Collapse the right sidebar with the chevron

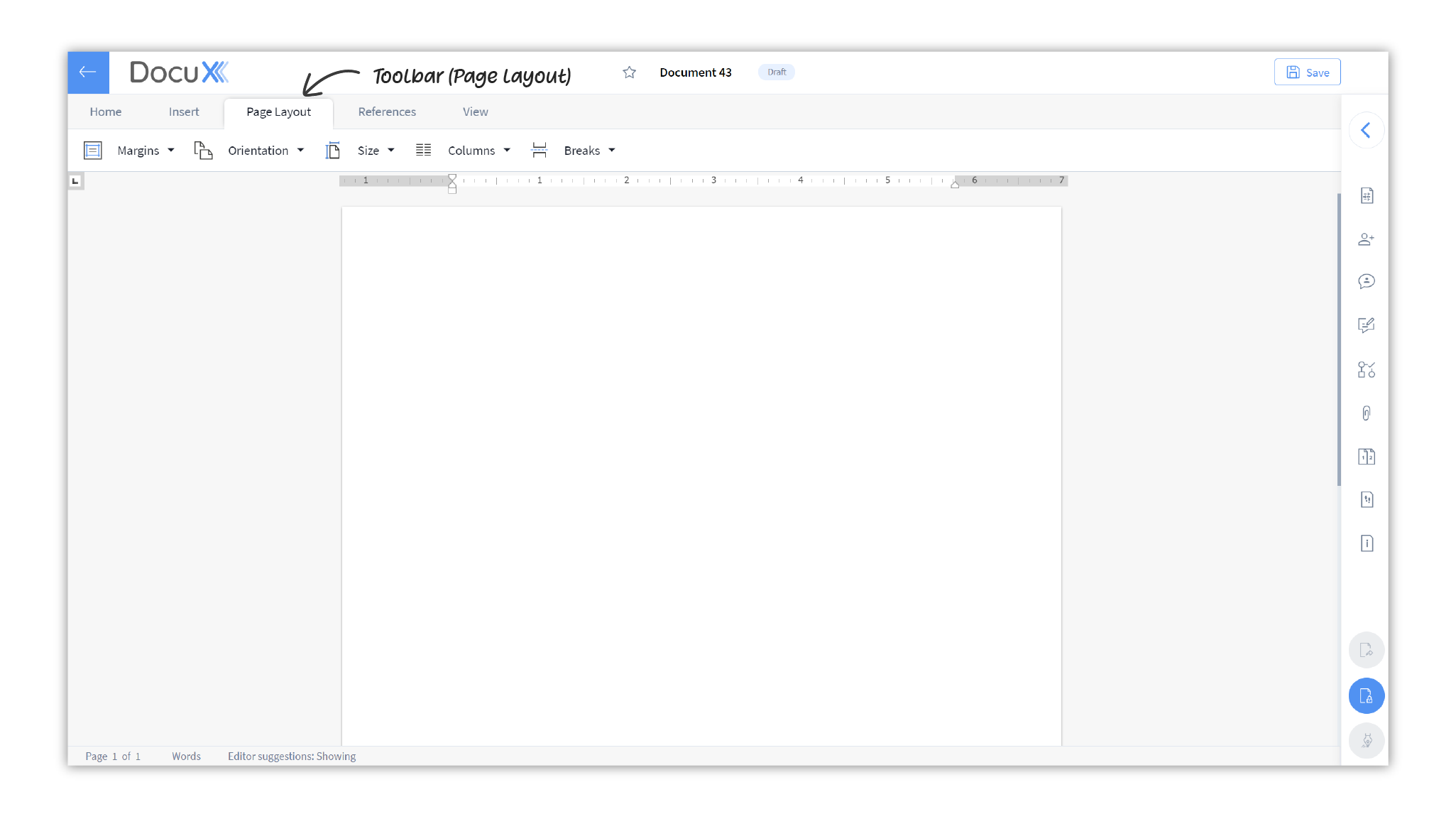[x=1366, y=130]
